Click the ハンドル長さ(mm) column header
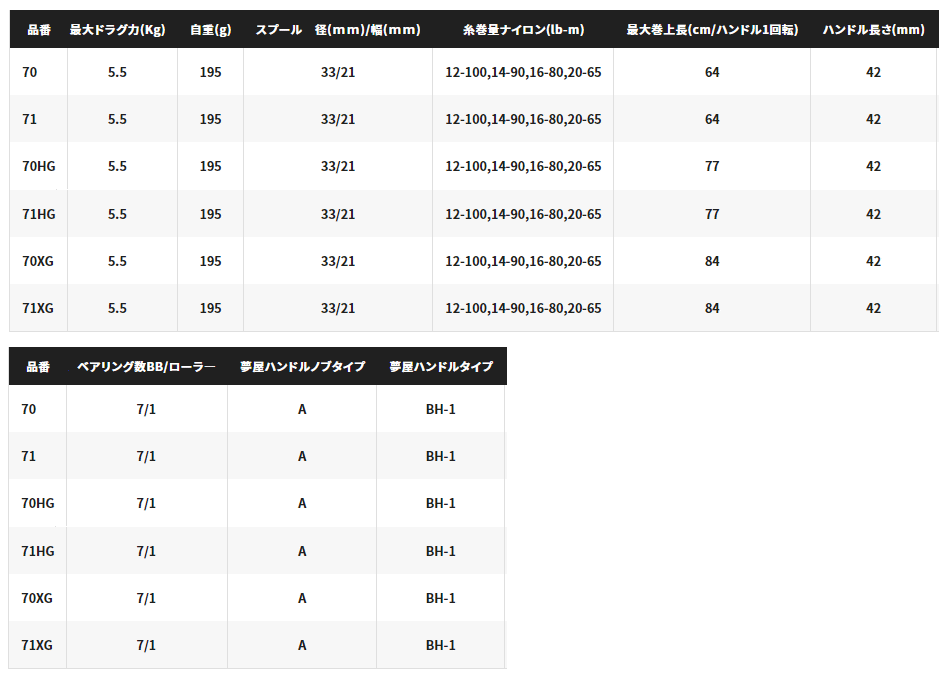Image resolution: width=945 pixels, height=673 pixels. point(873,30)
